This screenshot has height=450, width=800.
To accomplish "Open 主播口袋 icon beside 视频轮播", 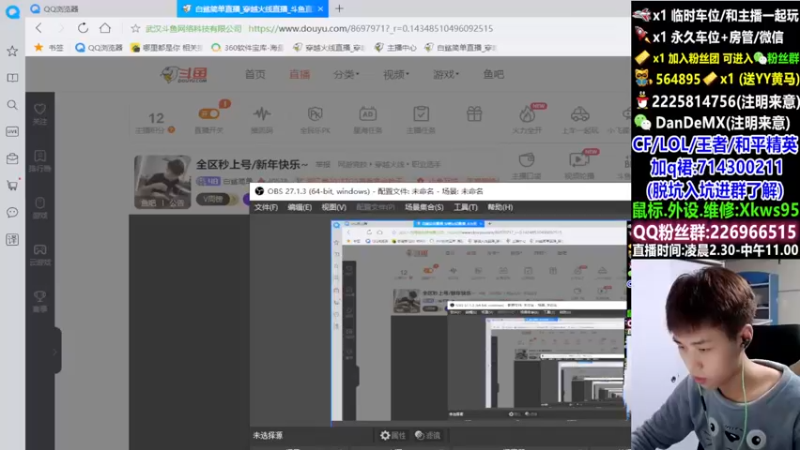I will (x=527, y=164).
